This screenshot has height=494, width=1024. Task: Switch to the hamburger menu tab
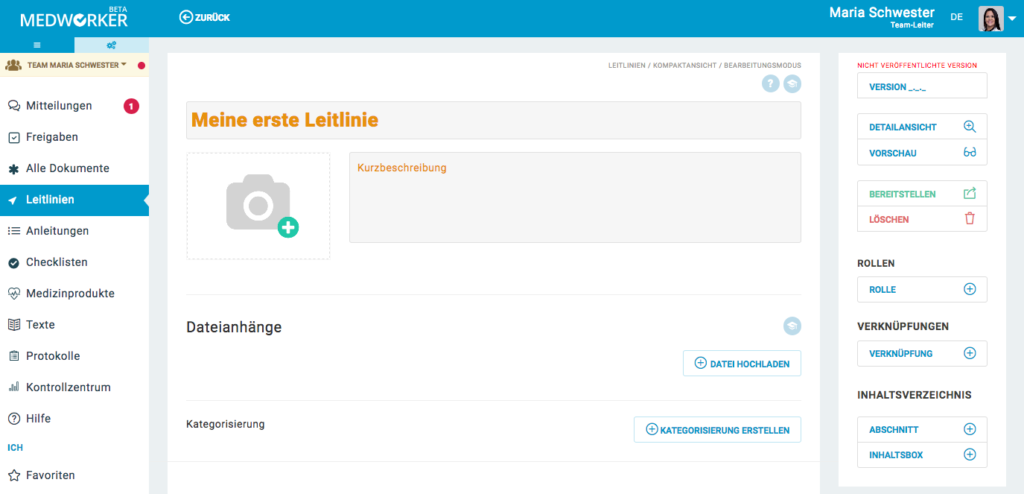point(37,45)
